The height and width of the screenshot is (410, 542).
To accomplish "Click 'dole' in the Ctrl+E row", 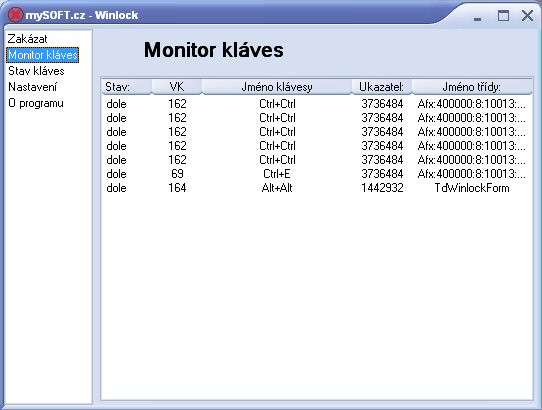I will tap(116, 174).
